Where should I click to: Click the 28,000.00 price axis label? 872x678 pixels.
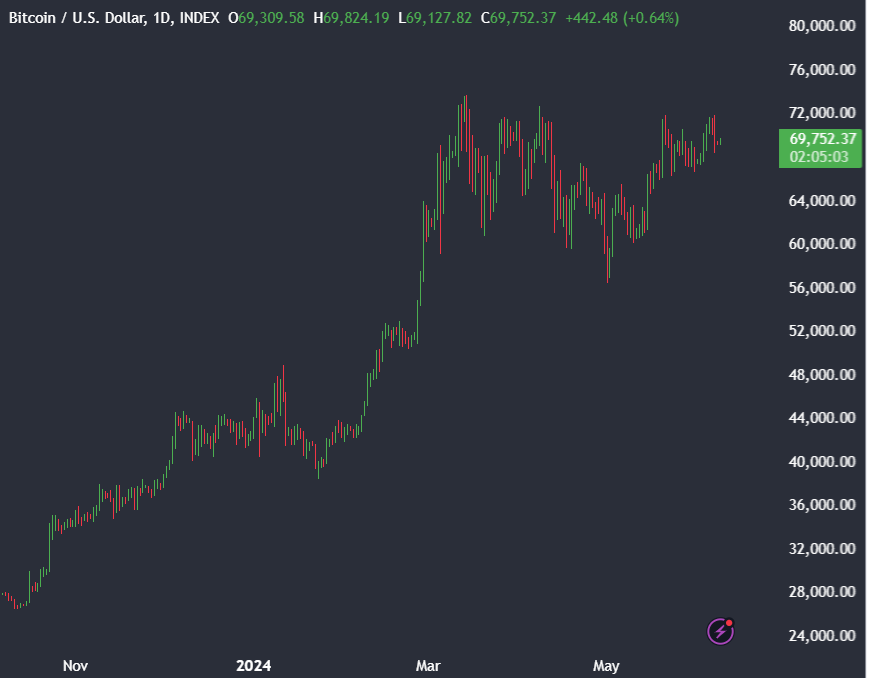[822, 592]
